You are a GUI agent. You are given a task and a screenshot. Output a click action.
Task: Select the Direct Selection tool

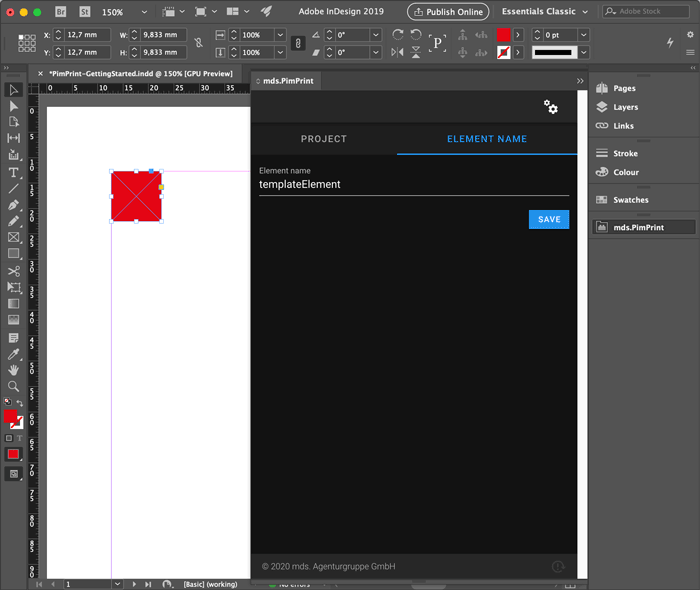coord(13,106)
